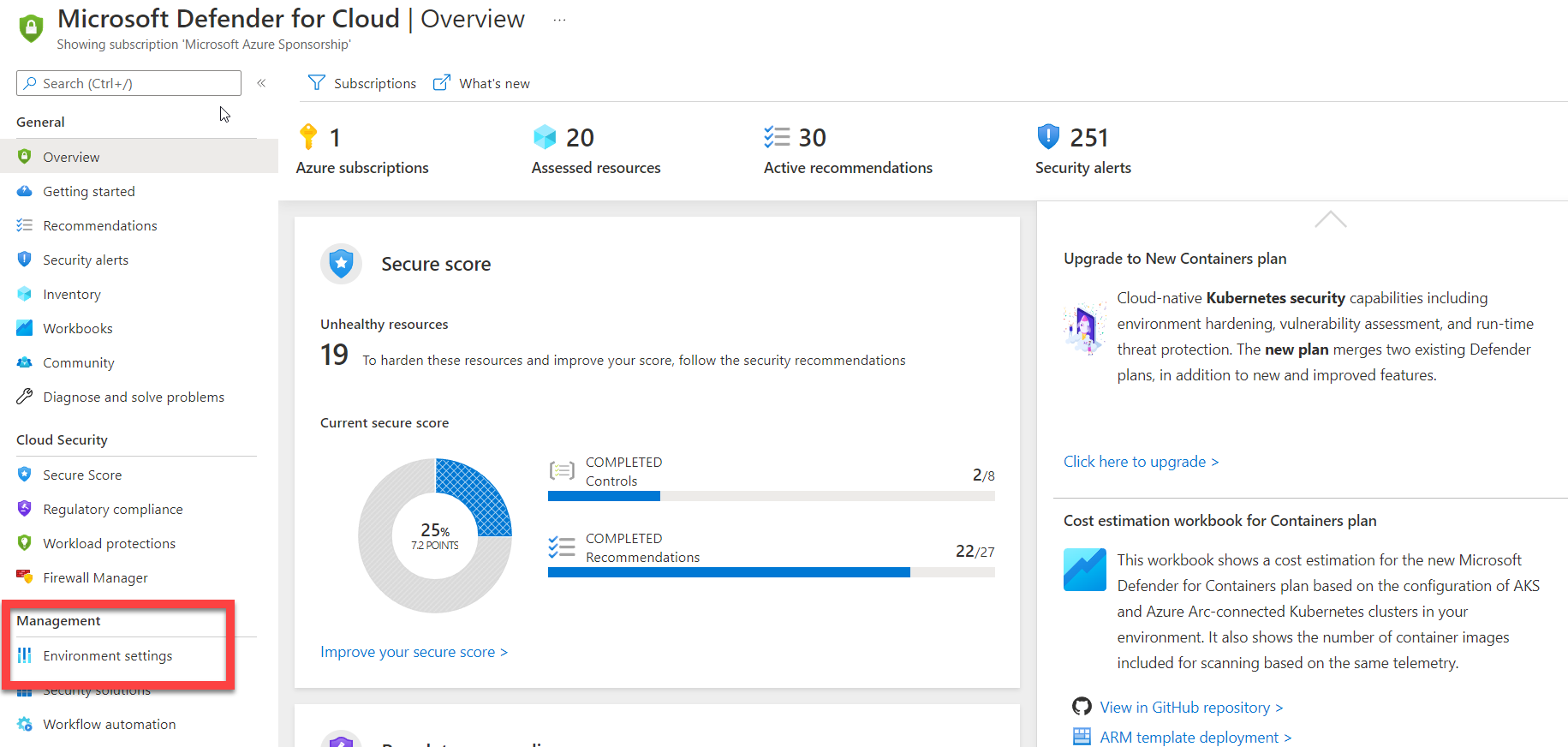Click the Recommendations checklist icon in score card

(562, 547)
